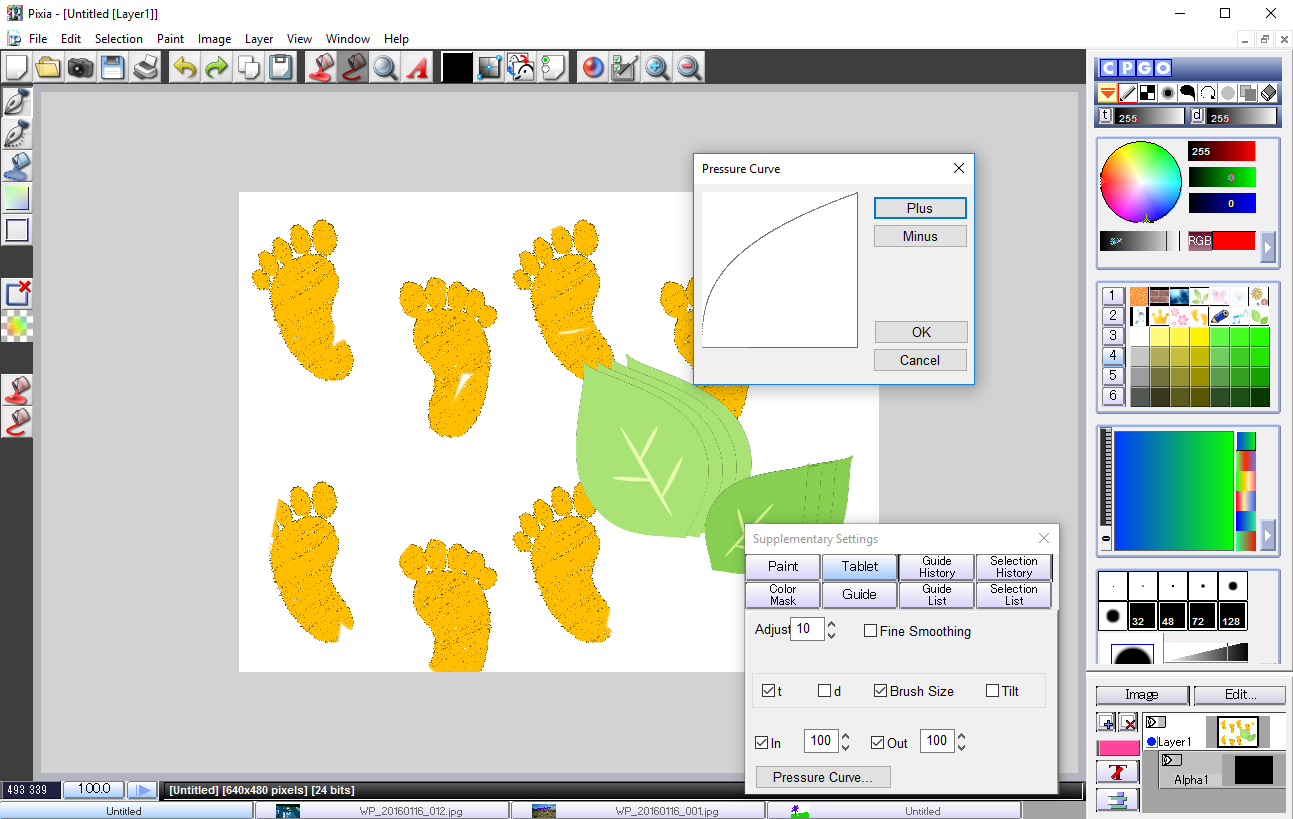Click the Plus button in Pressure Curve
Image resolution: width=1293 pixels, height=819 pixels.
(x=919, y=208)
